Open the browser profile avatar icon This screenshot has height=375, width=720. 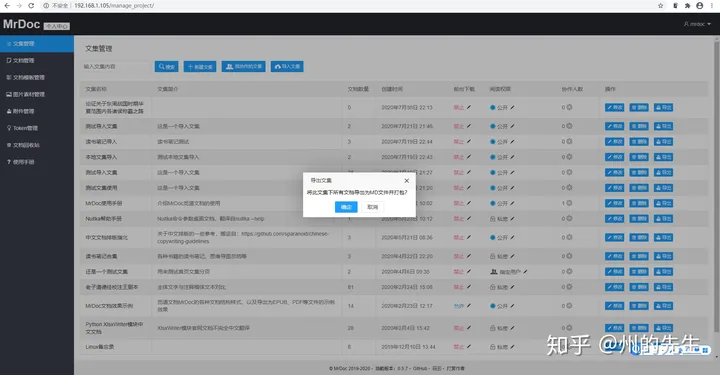(x=699, y=6)
